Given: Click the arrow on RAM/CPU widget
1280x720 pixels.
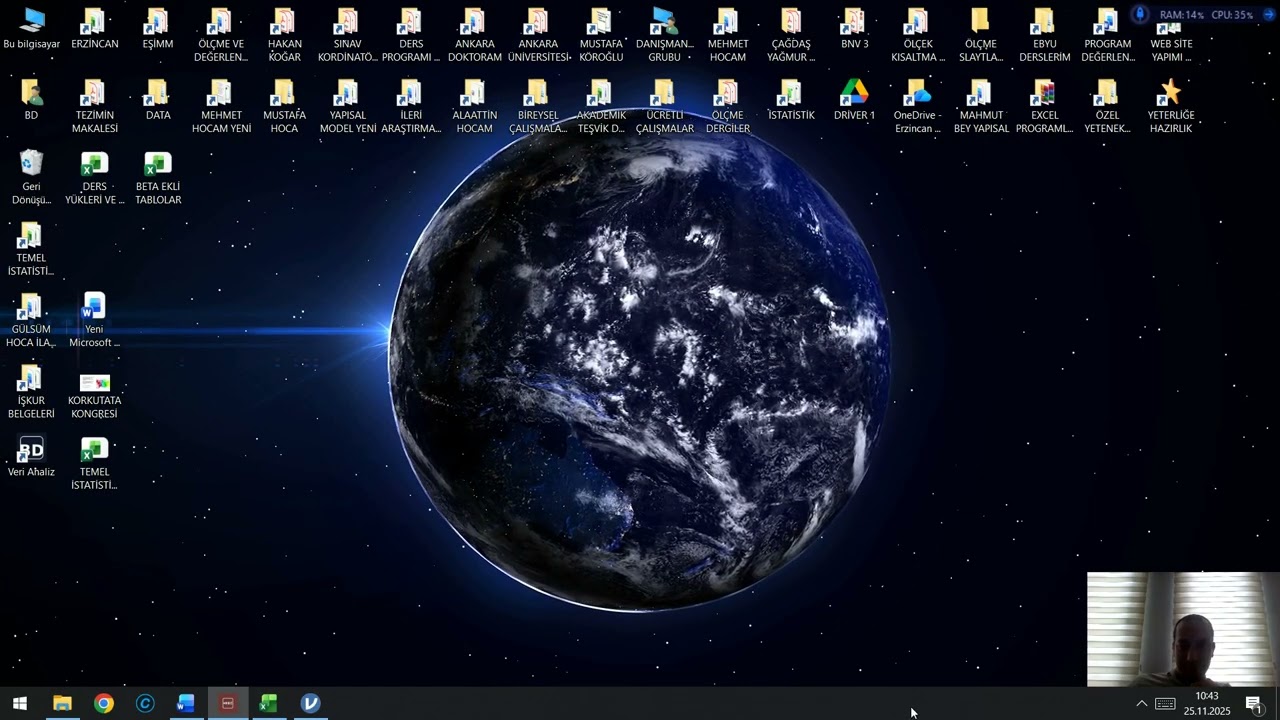Looking at the screenshot, I should 1269,14.
